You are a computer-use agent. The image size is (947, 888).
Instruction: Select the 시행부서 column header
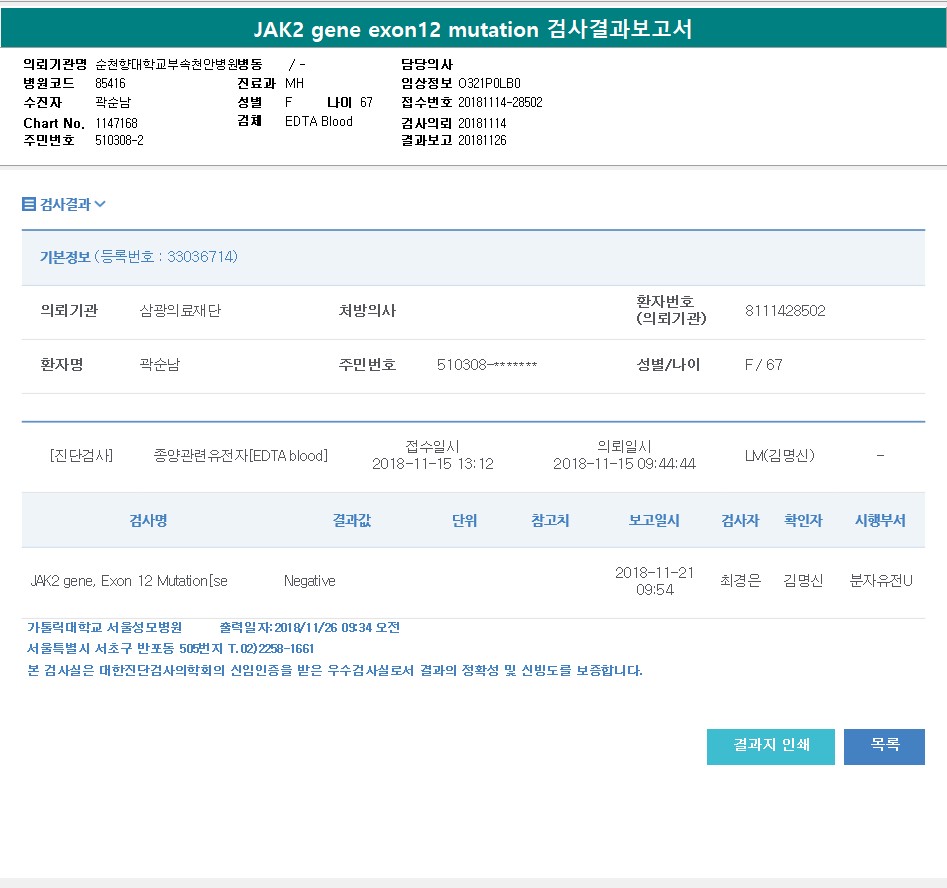coord(880,521)
